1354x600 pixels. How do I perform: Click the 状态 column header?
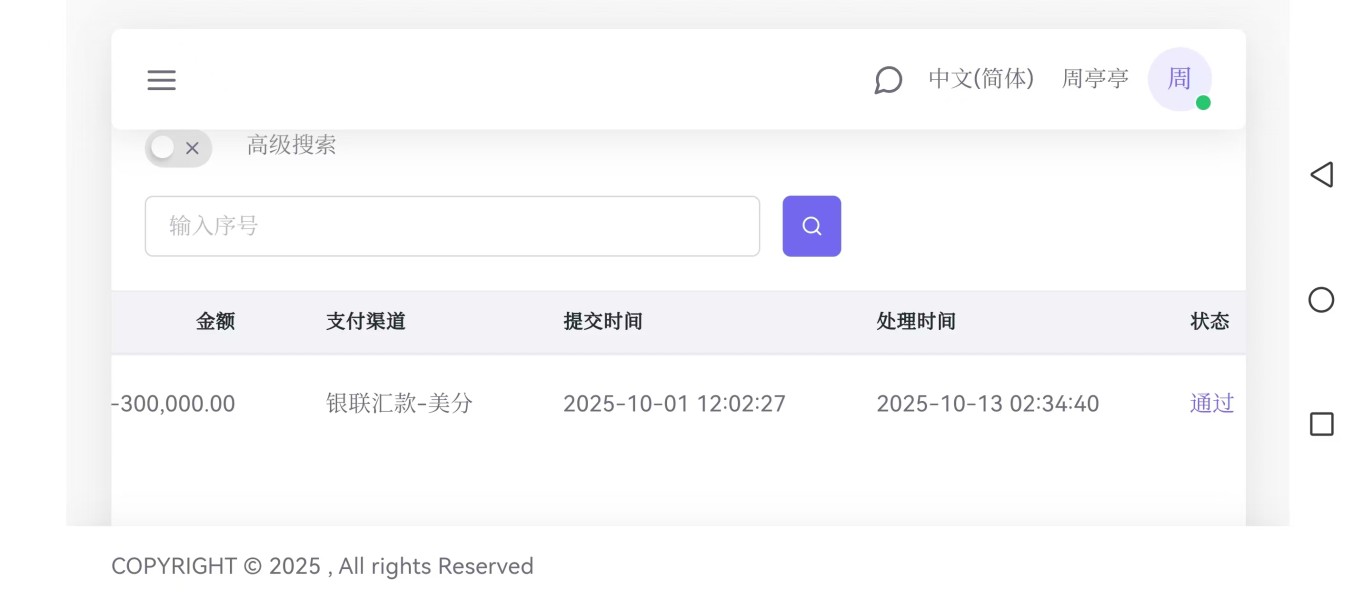pyautogui.click(x=1209, y=321)
